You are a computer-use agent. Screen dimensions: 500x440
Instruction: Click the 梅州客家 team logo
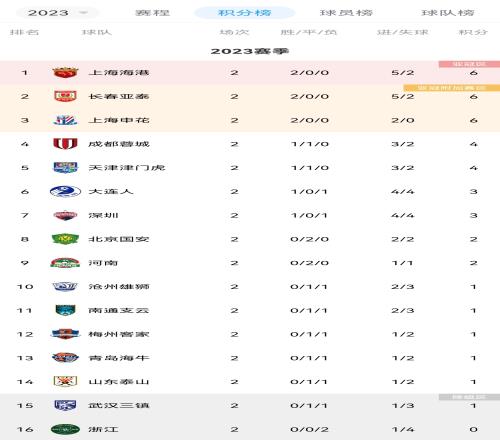65,334
